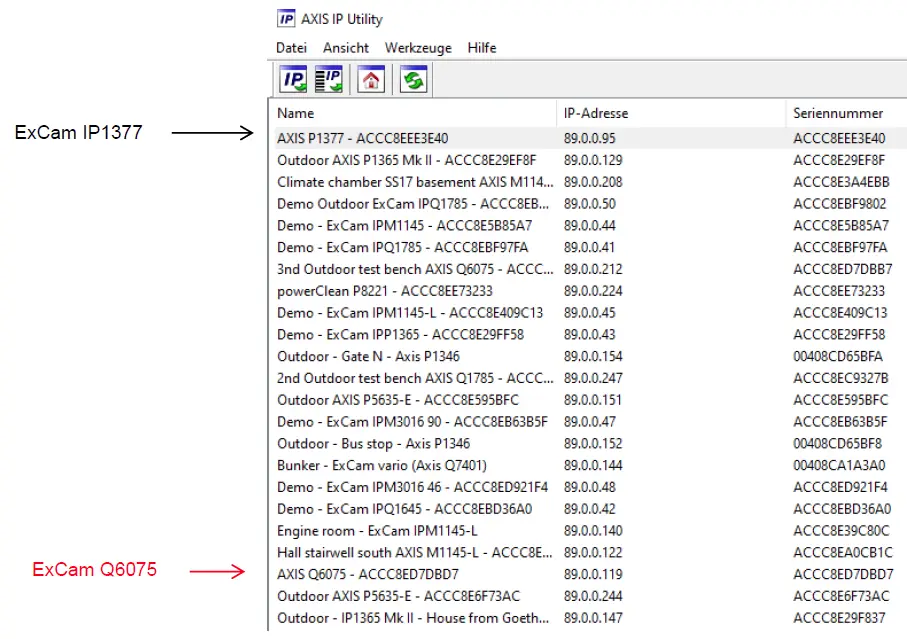
Task: Open the Werkzeuge menu
Action: tap(418, 48)
